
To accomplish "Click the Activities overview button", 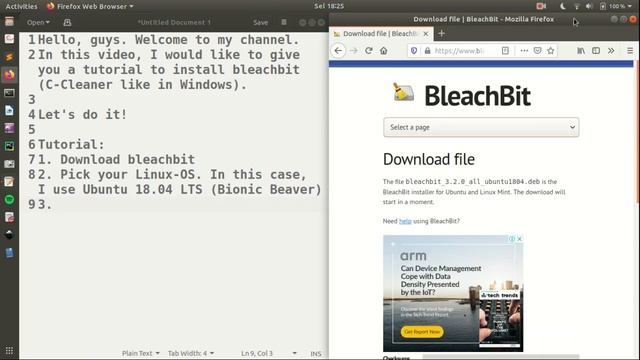I will click(x=21, y=6).
